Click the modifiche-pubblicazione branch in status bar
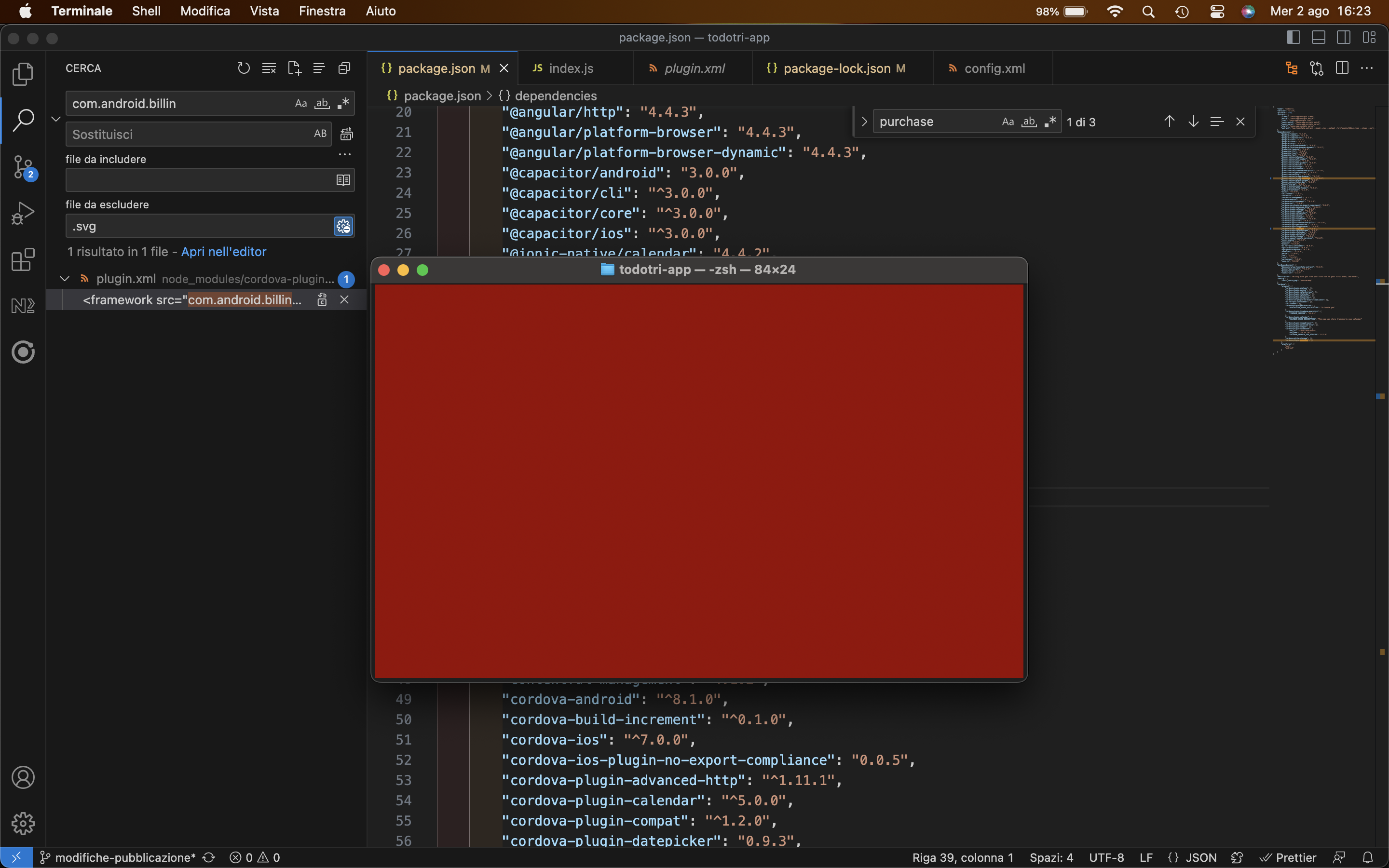Screen dimensions: 1389x868 118,857
